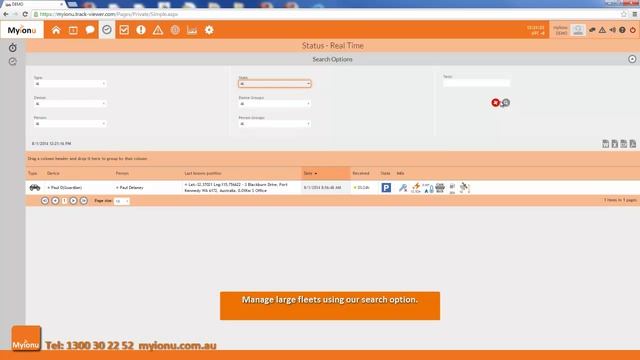Viewport: 640px width, 360px height.
Task: Click the Paul Delaney person cell
Action: pos(130,188)
